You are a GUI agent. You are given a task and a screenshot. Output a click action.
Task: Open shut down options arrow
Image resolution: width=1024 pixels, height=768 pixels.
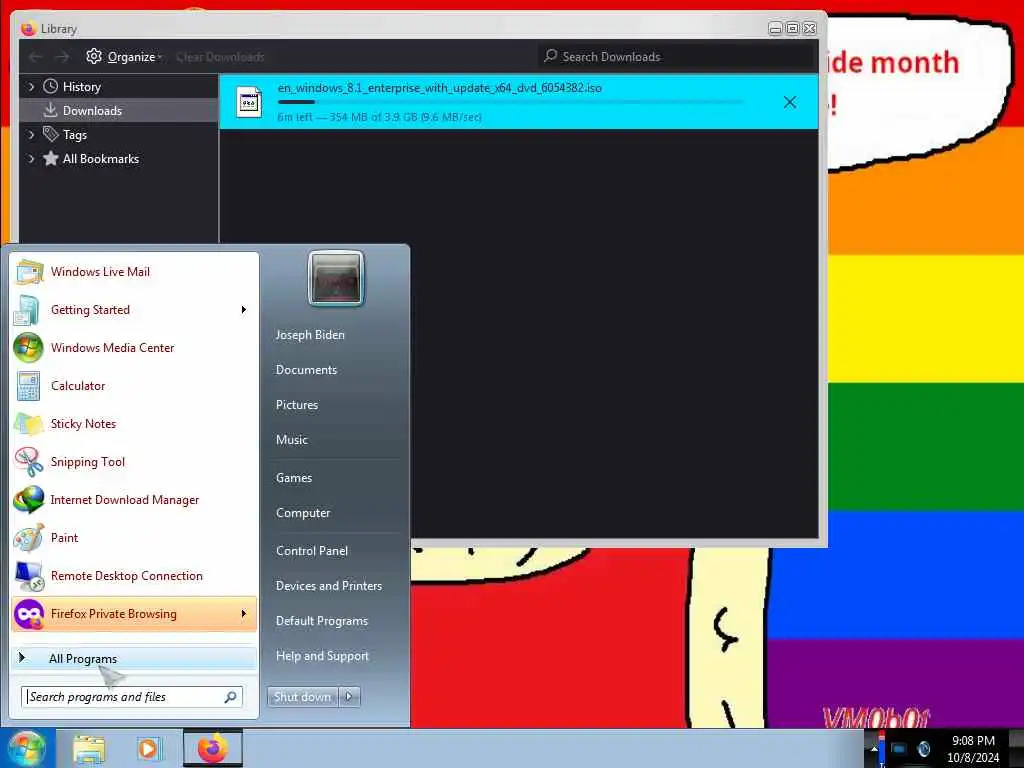pos(349,697)
